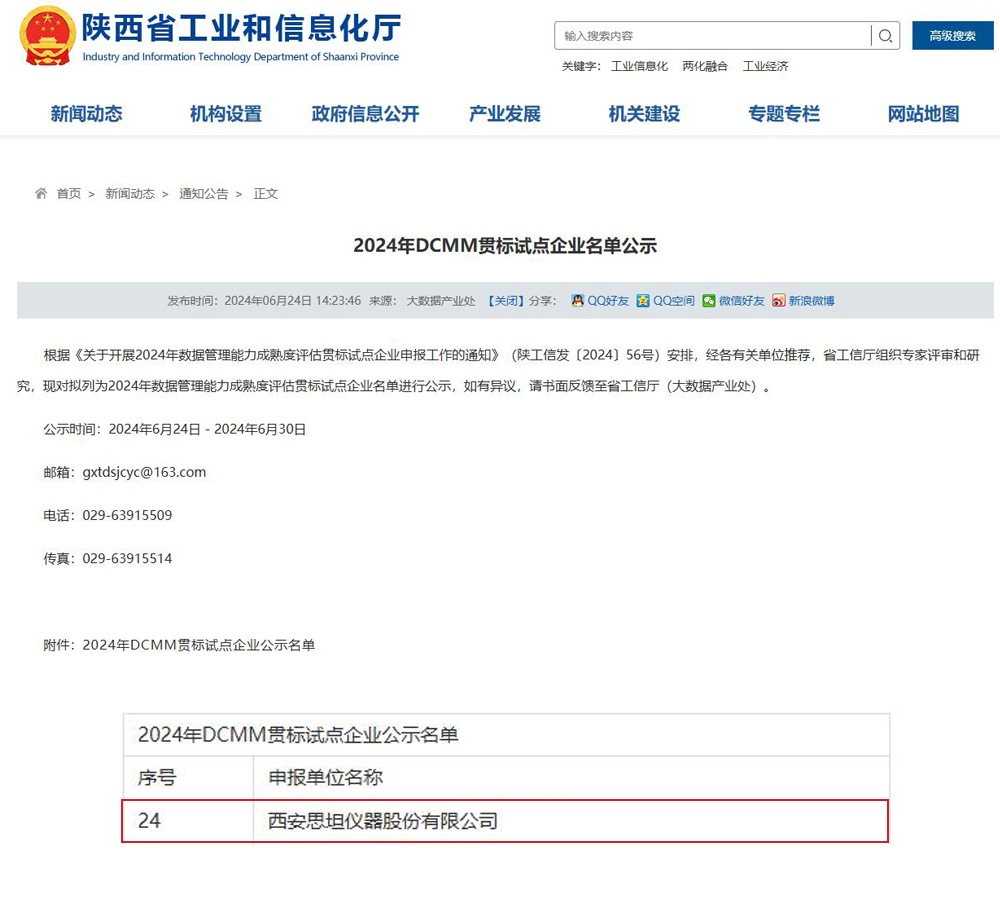
Task: Open the 网站地图 page
Action: point(922,114)
